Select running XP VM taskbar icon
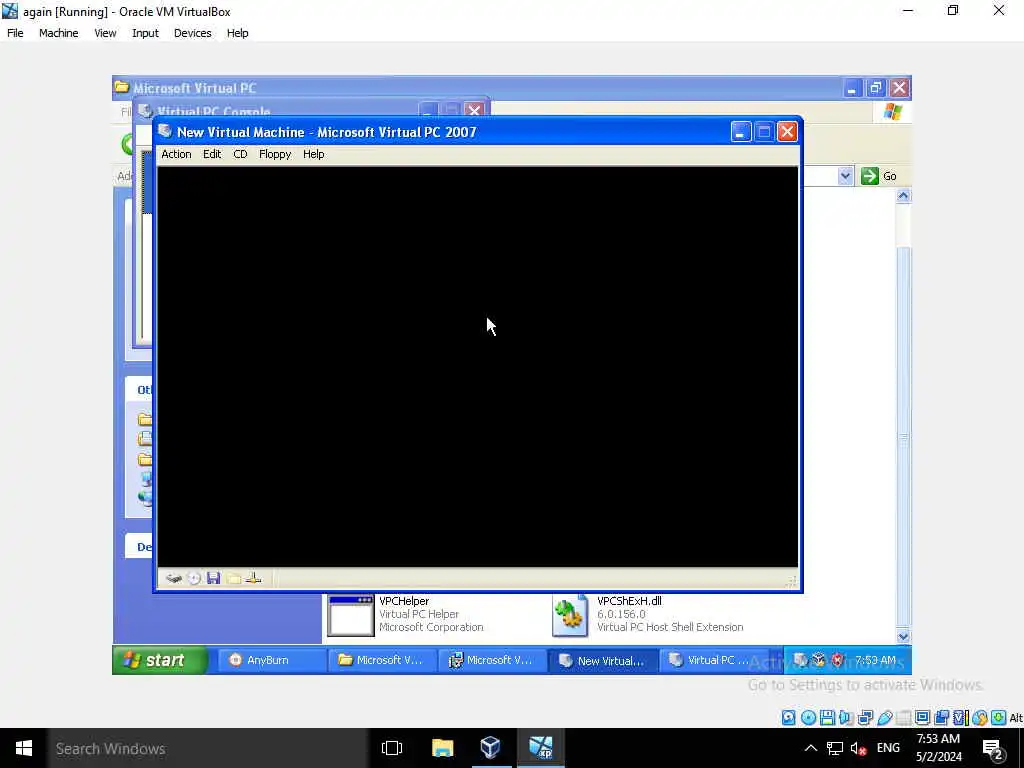Viewport: 1024px width, 768px height. (x=541, y=748)
